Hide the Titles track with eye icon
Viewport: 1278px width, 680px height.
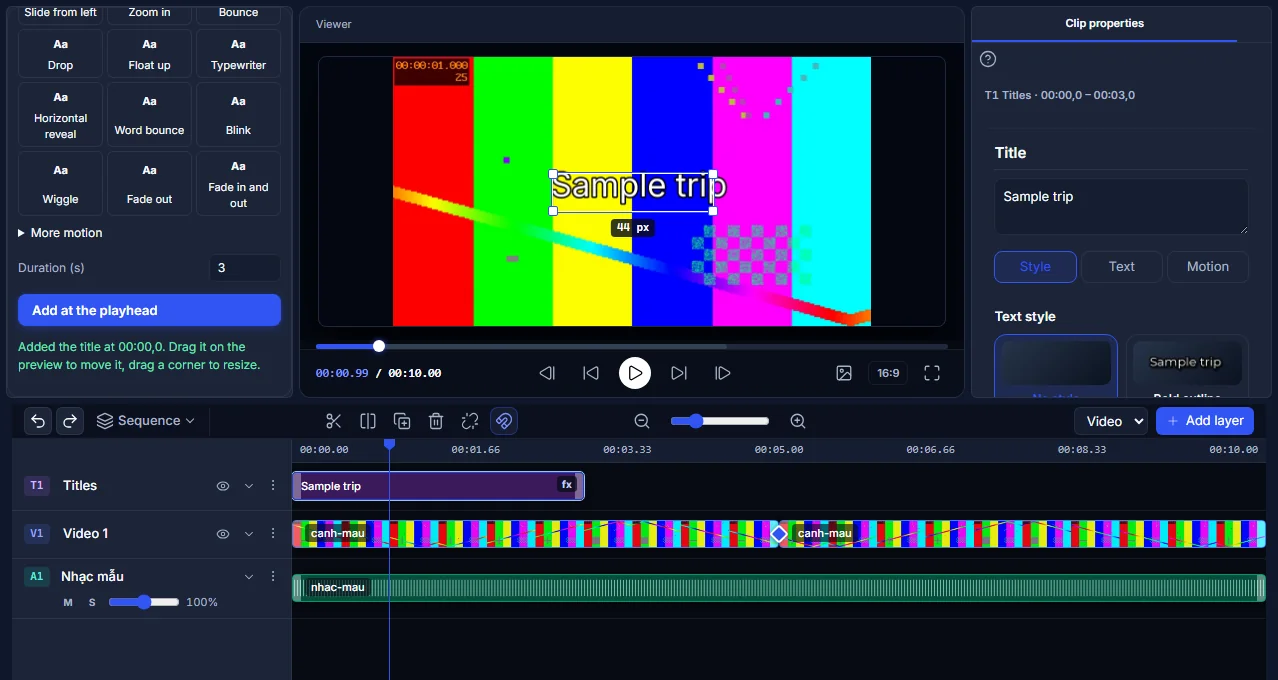pyautogui.click(x=223, y=486)
